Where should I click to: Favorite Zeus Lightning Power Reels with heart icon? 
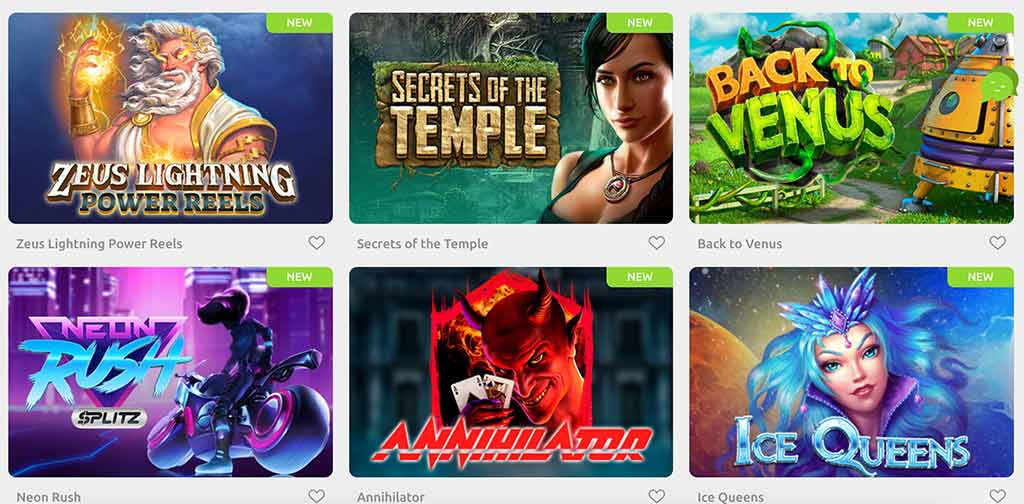click(316, 243)
